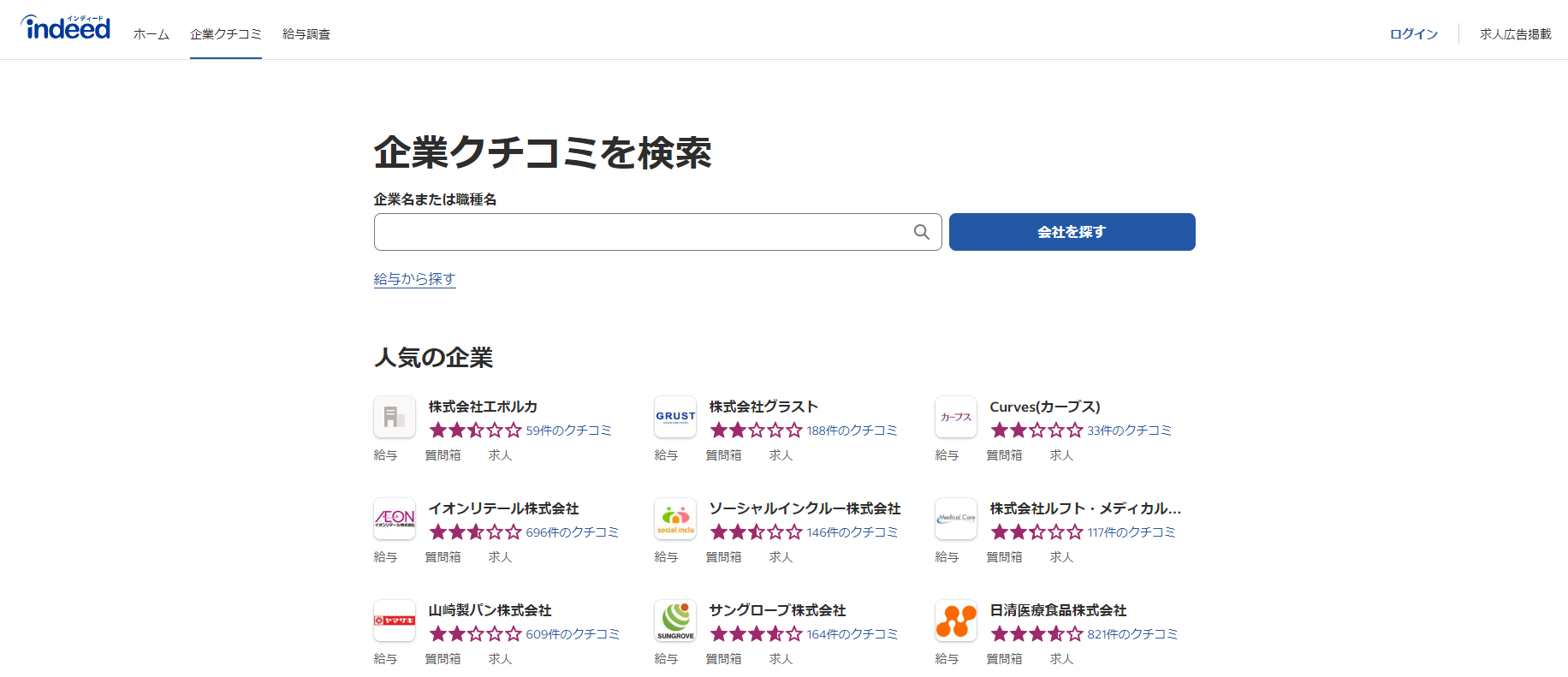1568x677 pixels.
Task: Select the 企業クチコミ tab
Action: (x=226, y=34)
